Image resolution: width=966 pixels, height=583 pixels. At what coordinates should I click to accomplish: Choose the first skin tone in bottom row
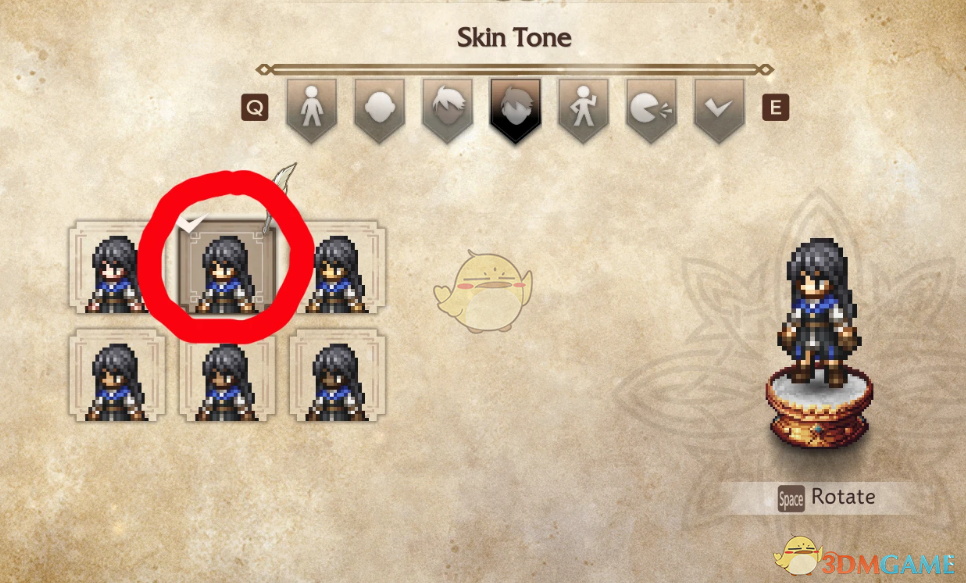(x=118, y=375)
